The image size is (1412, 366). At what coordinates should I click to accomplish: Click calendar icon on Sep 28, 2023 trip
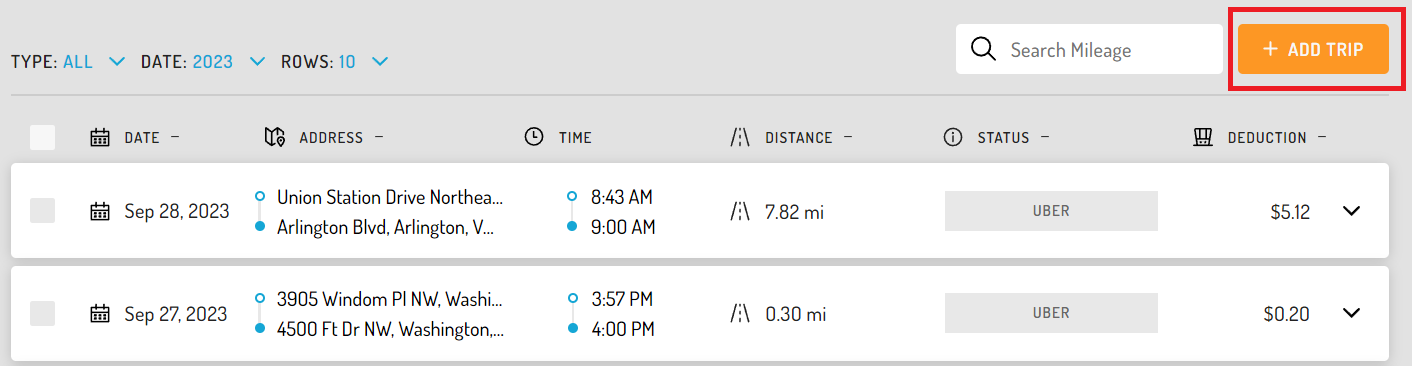coord(99,211)
